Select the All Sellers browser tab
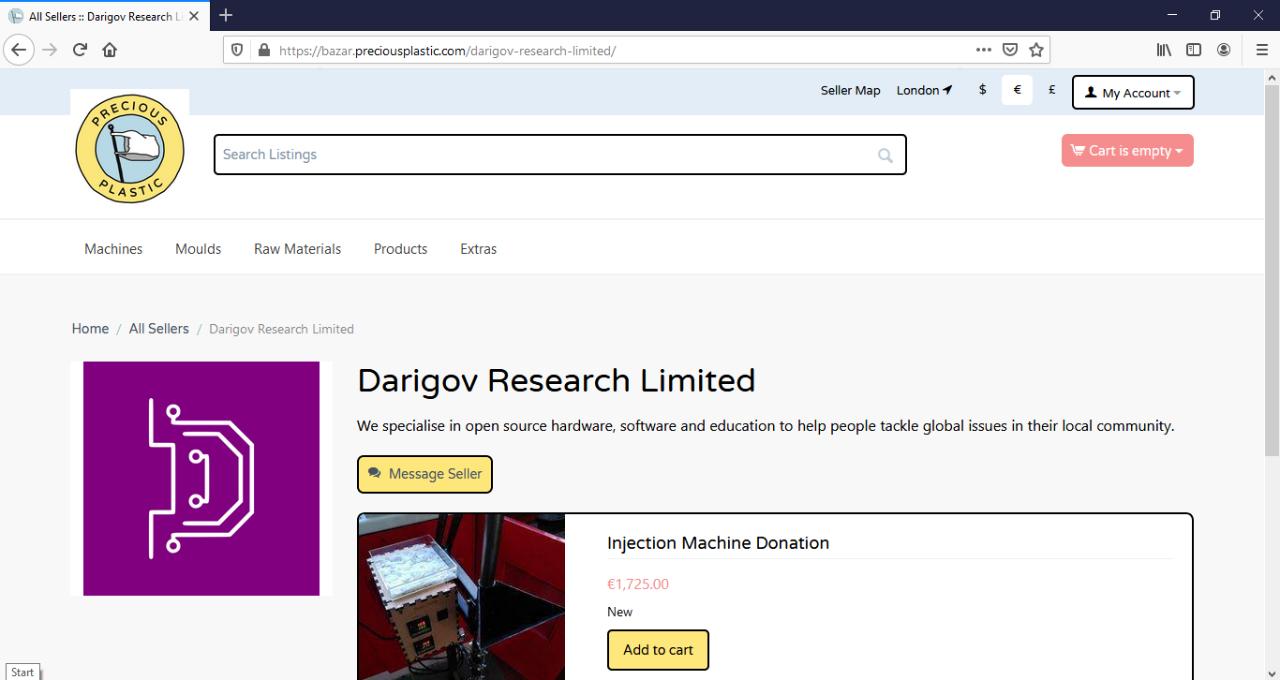 coord(104,16)
